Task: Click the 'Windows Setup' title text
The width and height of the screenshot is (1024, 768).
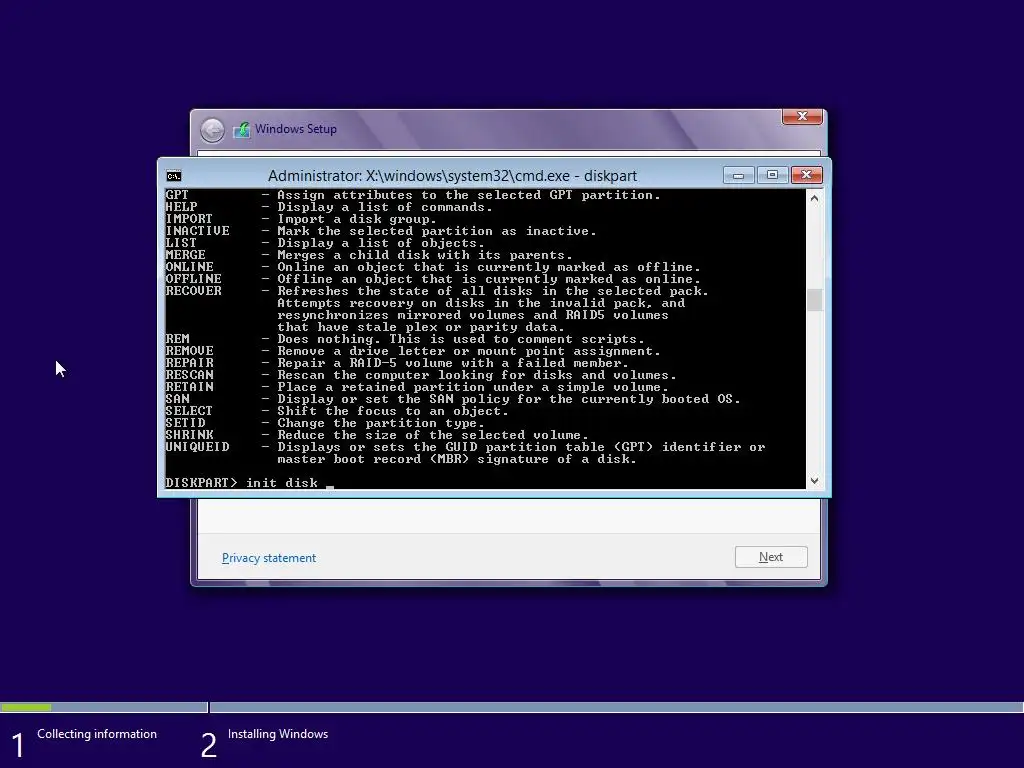Action: (296, 129)
